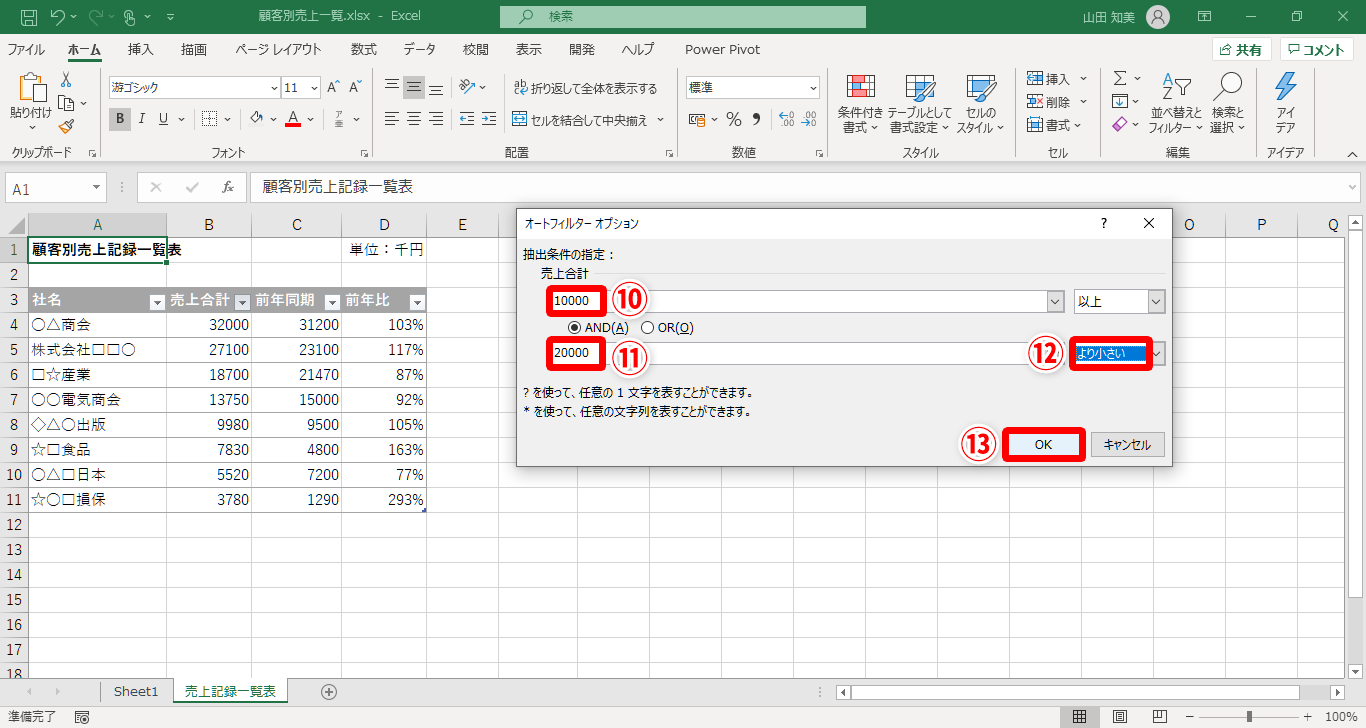Open the filter dropdown for 前年比 column
Viewport: 1366px width, 728px height.
tap(417, 301)
